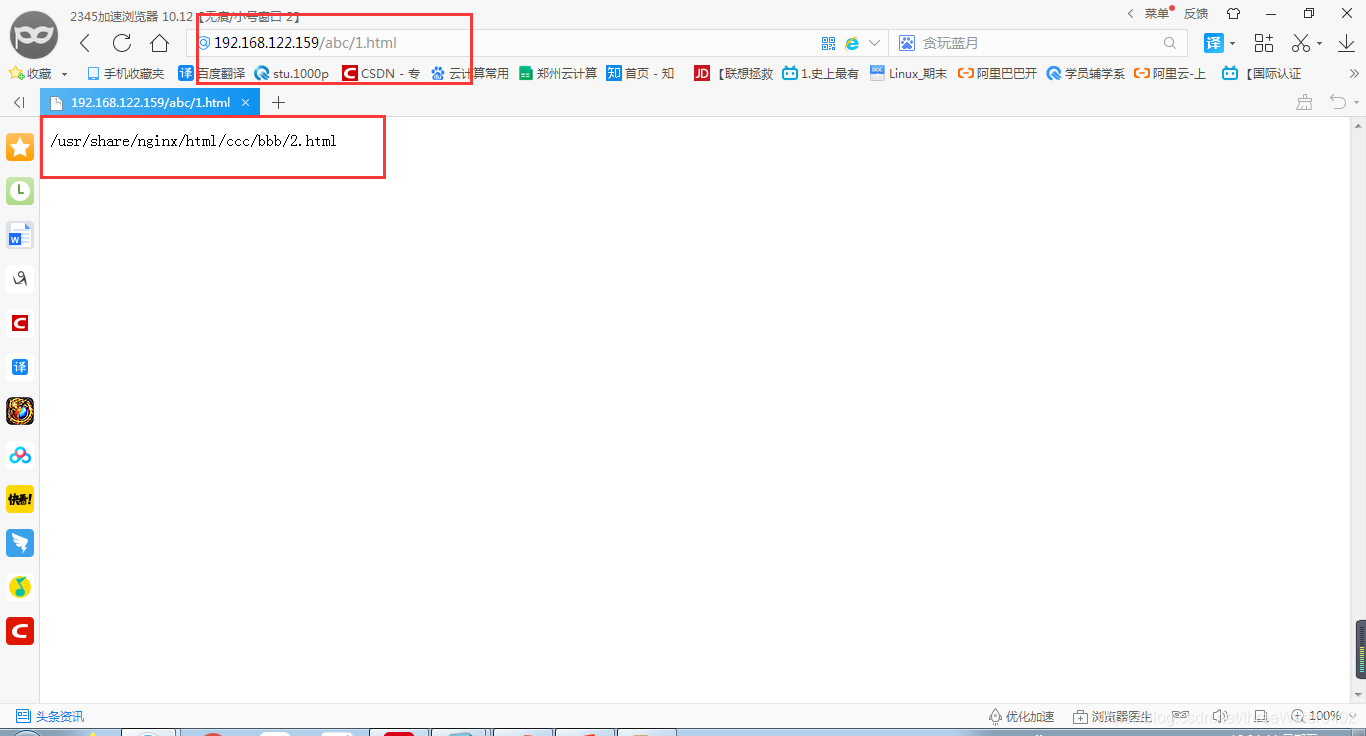
Task: Open 云计算常用 bookmark folder
Action: pos(470,73)
